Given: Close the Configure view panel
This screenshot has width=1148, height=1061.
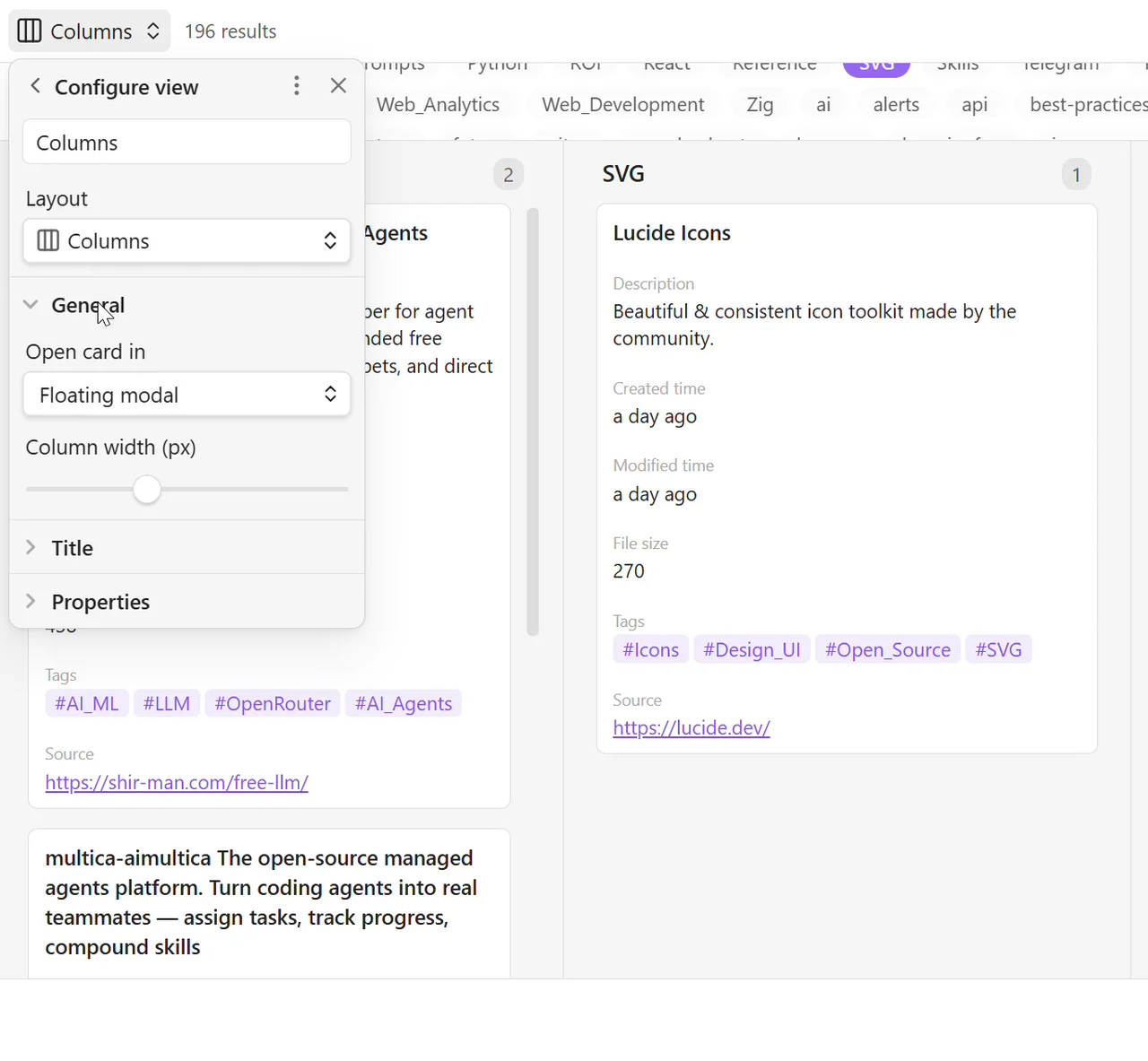Looking at the screenshot, I should click(338, 86).
